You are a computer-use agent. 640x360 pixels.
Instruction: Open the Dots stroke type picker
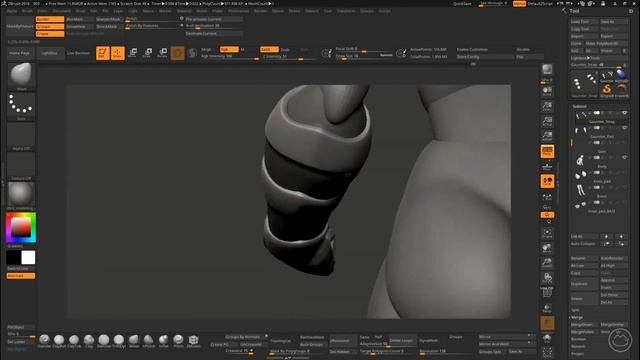pos(21,107)
